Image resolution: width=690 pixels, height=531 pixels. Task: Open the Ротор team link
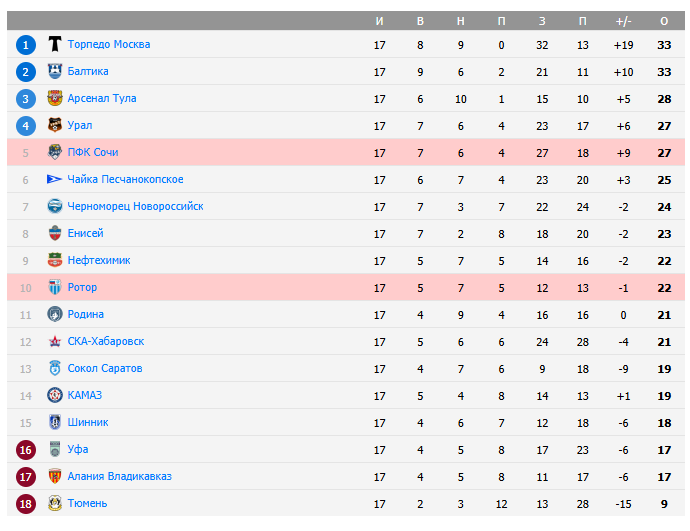[x=82, y=287]
